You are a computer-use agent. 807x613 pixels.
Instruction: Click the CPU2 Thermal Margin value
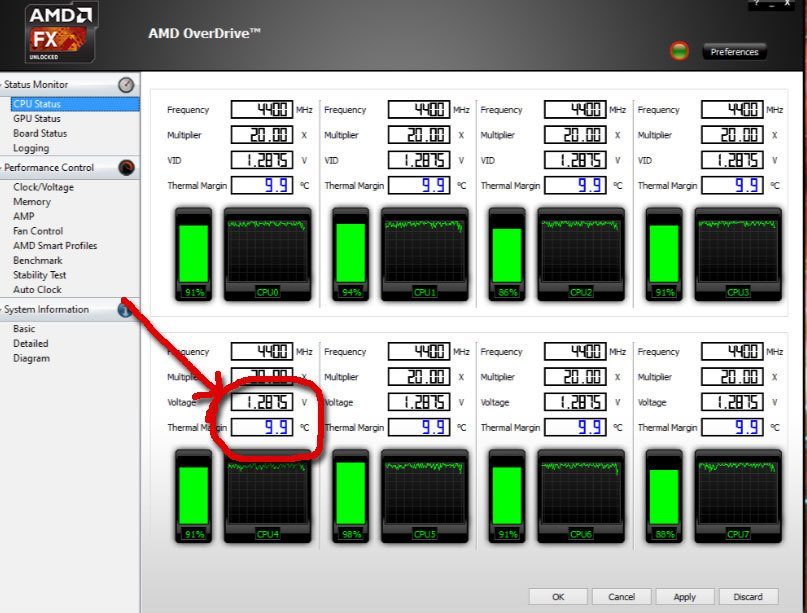pyautogui.click(x=575, y=185)
